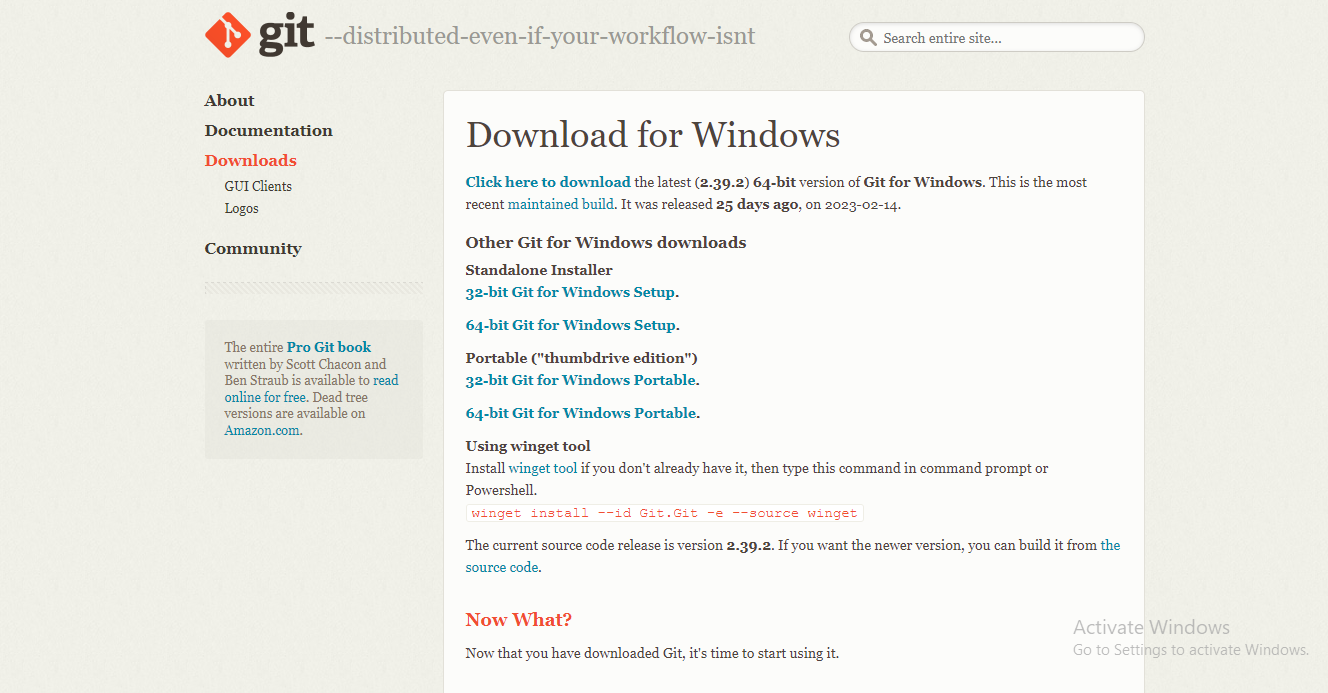Click the Using winget tool label
The width and height of the screenshot is (1328, 693).
(528, 446)
